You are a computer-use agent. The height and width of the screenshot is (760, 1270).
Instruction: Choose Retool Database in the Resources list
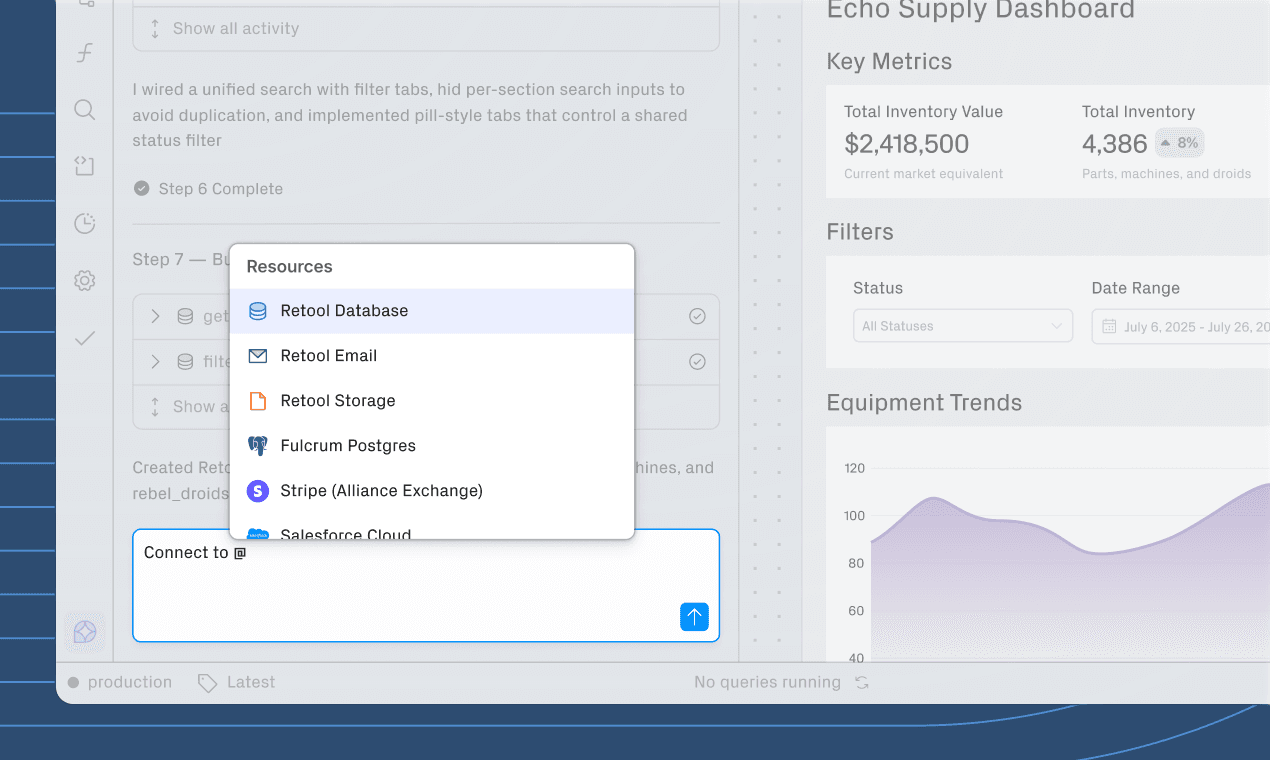pyautogui.click(x=345, y=310)
